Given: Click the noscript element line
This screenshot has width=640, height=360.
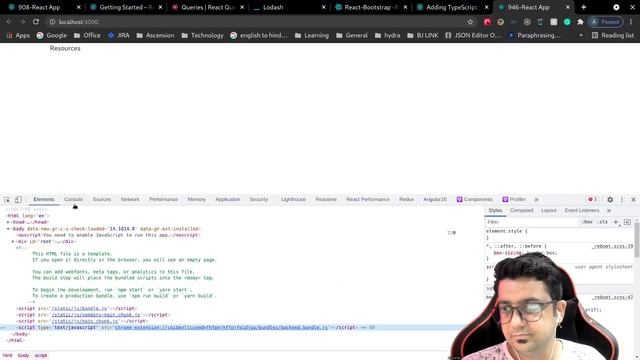Looking at the screenshot, I should click(x=108, y=235).
